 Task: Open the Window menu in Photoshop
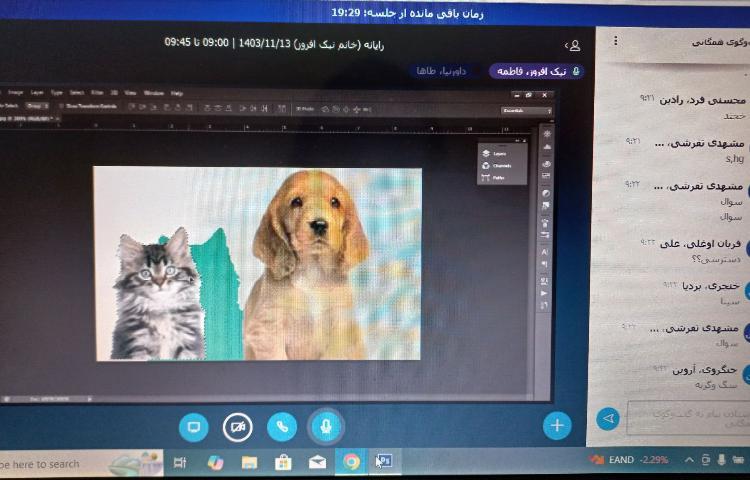click(x=153, y=92)
